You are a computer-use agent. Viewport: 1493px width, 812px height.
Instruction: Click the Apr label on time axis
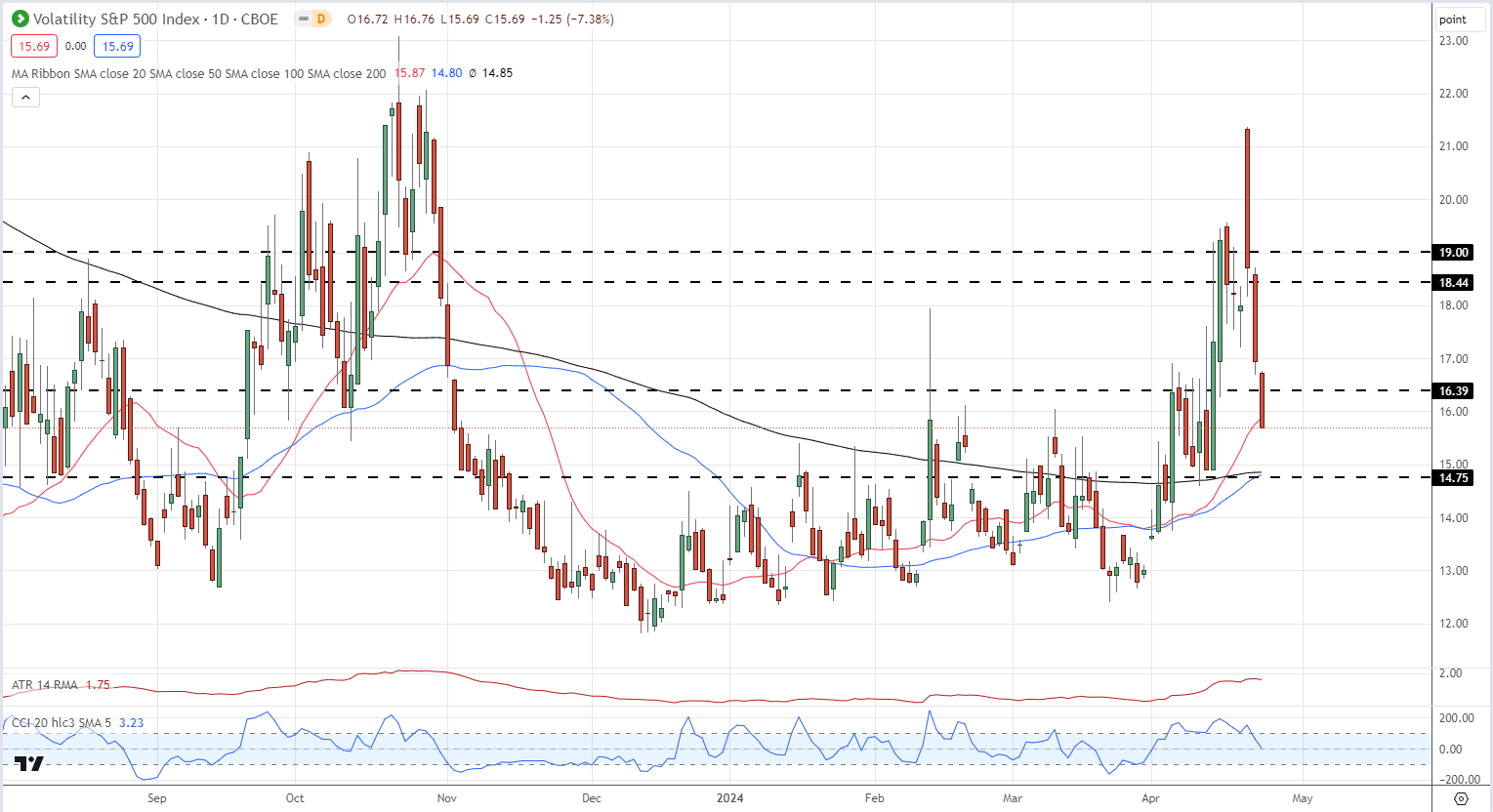click(1151, 797)
